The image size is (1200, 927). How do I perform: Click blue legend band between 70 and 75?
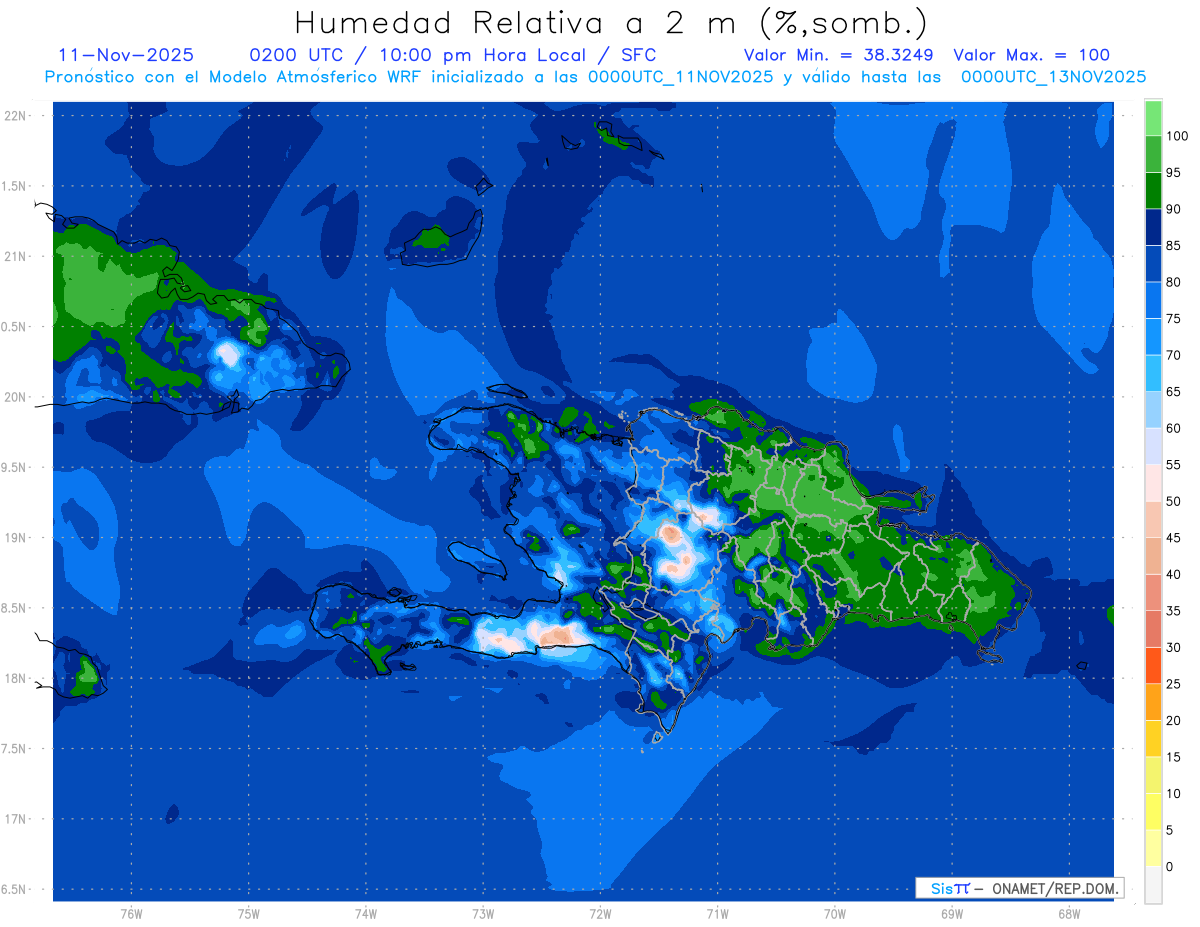pyautogui.click(x=1153, y=337)
